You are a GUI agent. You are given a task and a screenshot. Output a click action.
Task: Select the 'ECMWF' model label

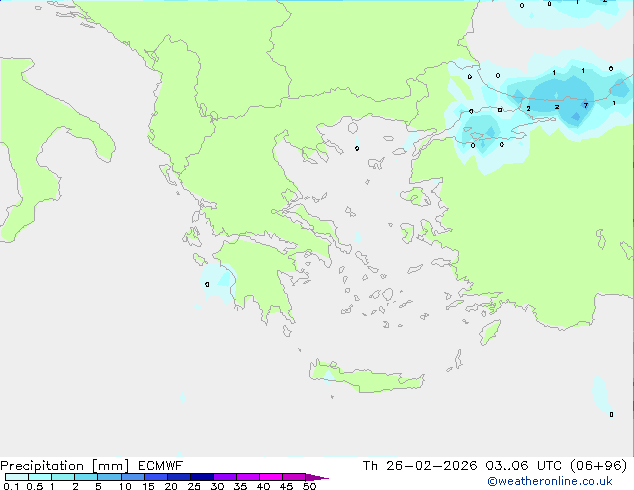[161, 466]
